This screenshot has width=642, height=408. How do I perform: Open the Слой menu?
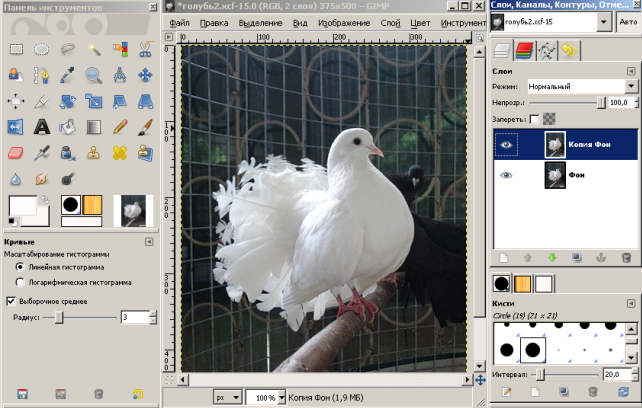pyautogui.click(x=390, y=23)
